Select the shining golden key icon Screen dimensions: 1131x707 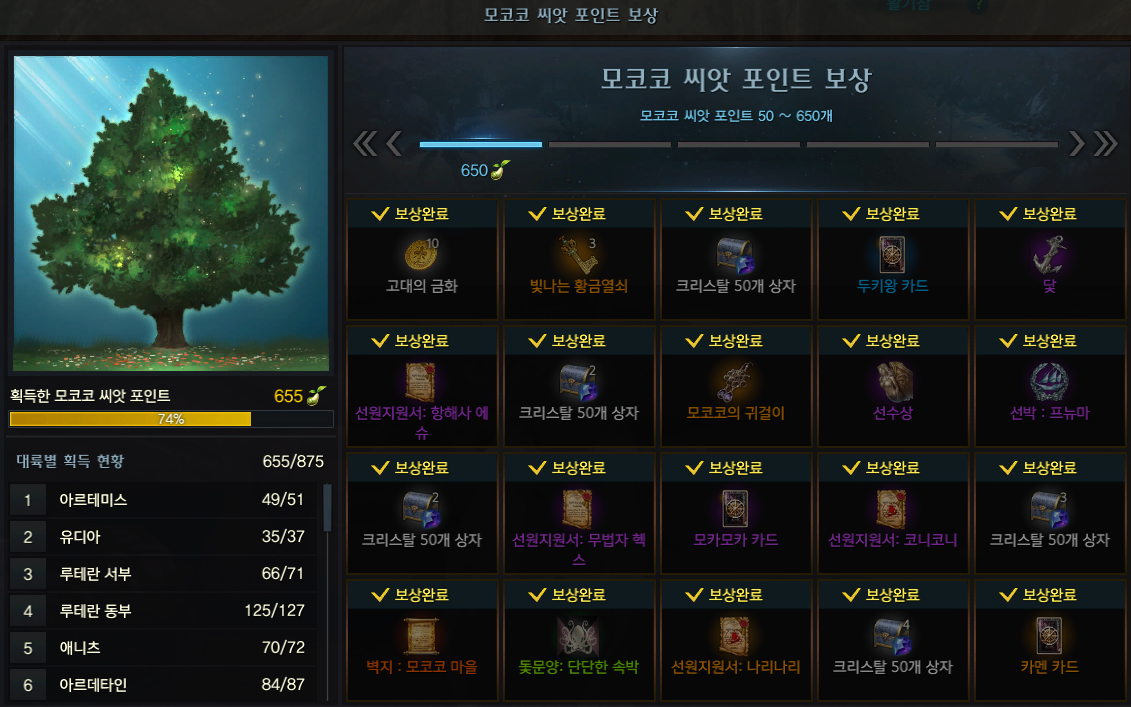(578, 255)
